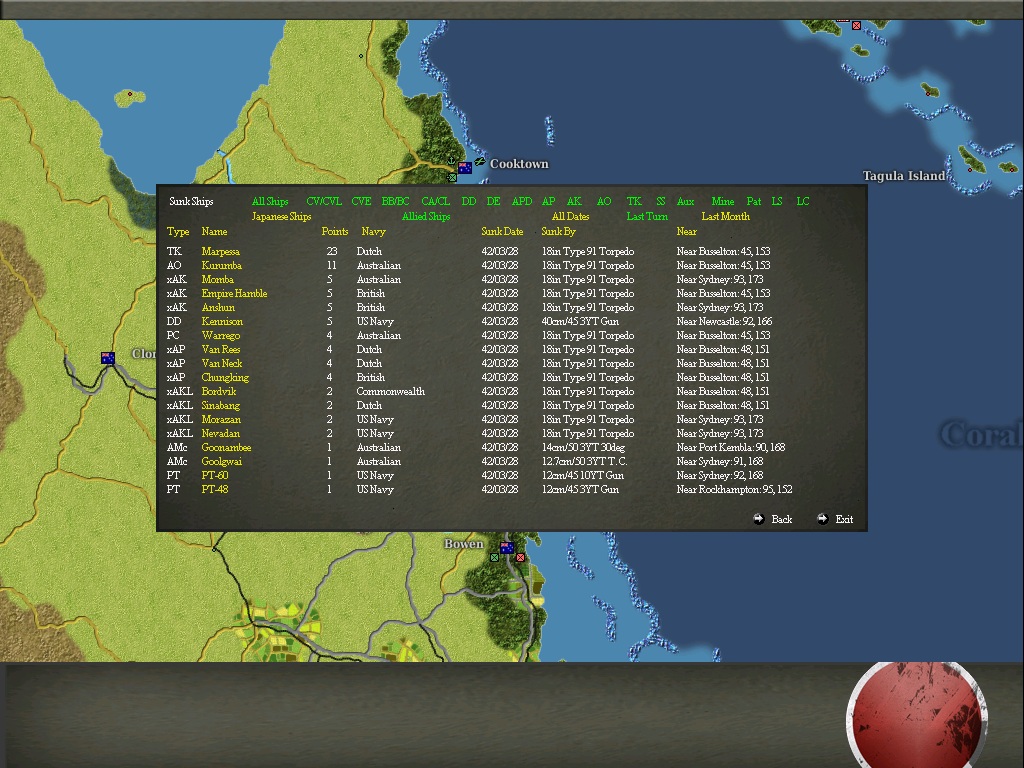Viewport: 1024px width, 768px height.
Task: Open destroyer Kennison in the list
Action: 222,321
